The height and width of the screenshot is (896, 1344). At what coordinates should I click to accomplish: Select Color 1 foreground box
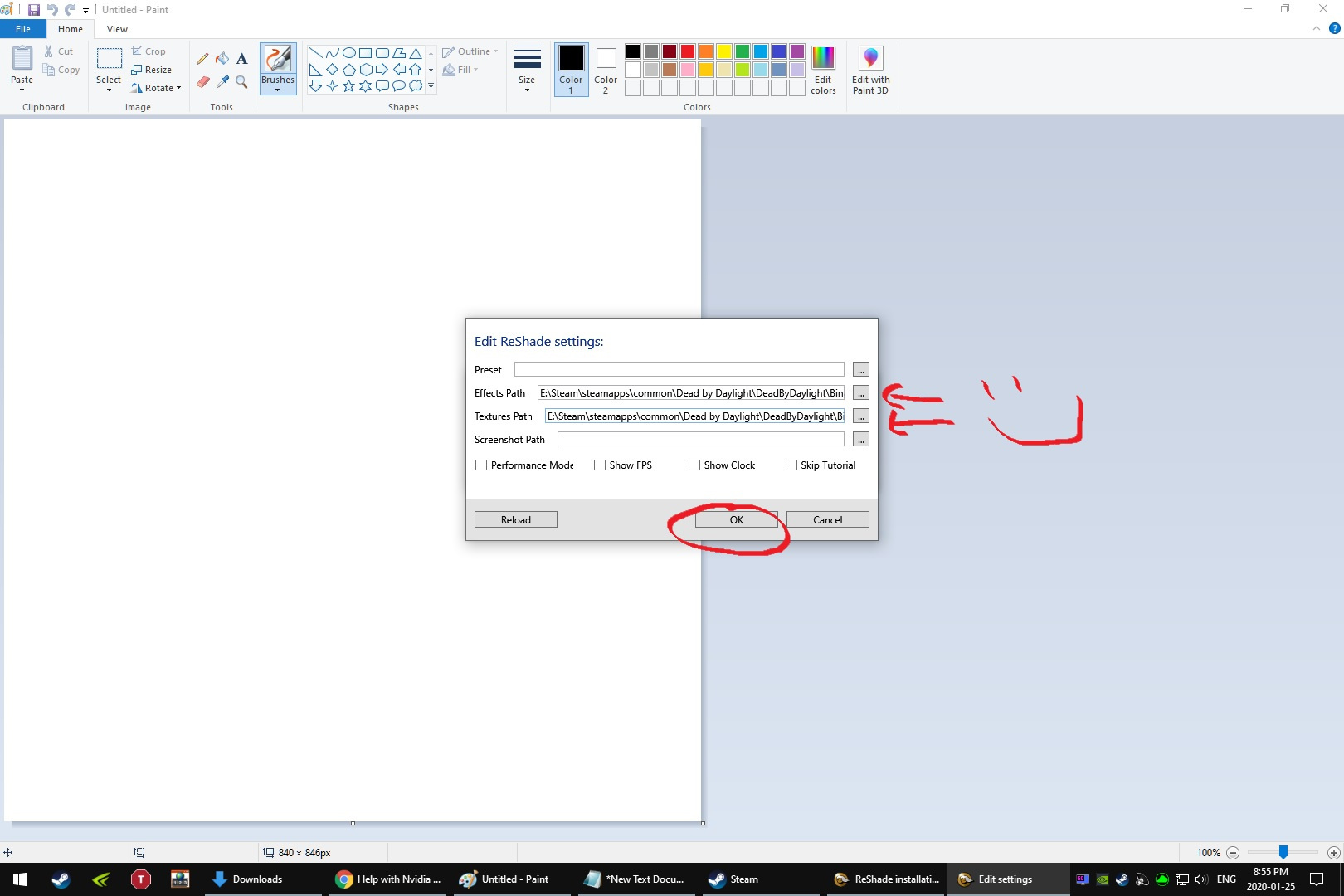tap(571, 70)
